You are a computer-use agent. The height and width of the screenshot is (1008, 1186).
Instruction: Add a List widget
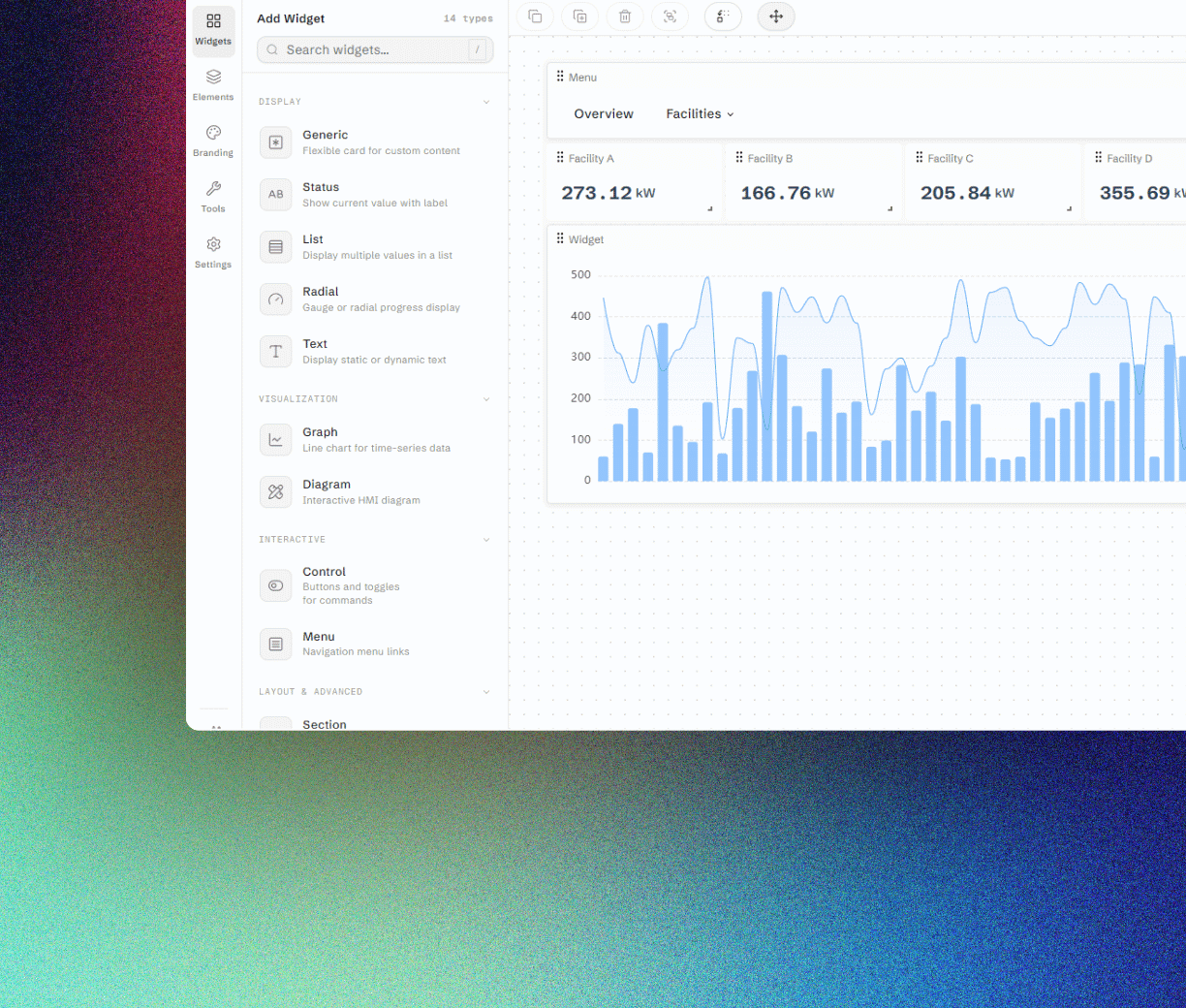pyautogui.click(x=374, y=247)
